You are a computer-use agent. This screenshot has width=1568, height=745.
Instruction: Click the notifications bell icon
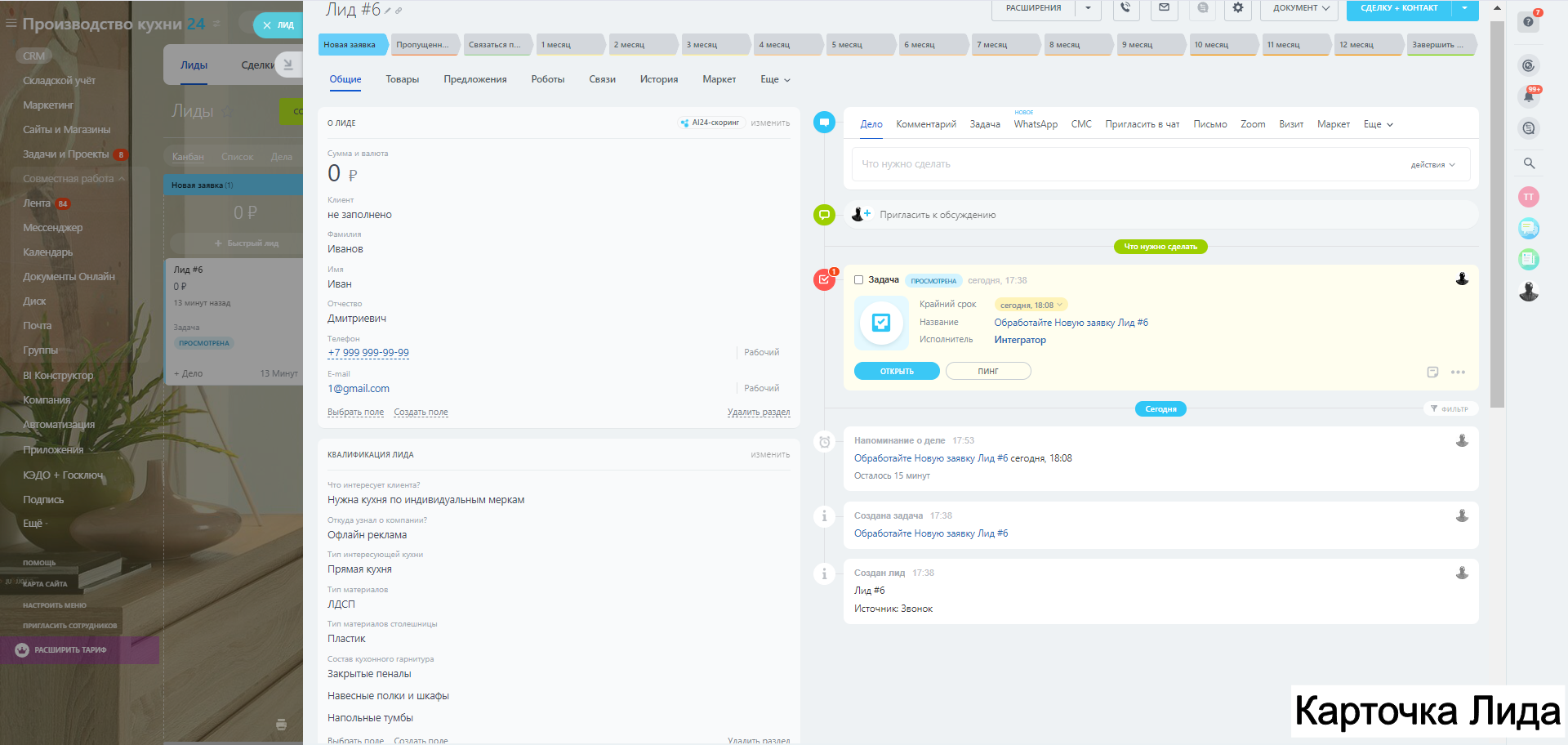1528,97
